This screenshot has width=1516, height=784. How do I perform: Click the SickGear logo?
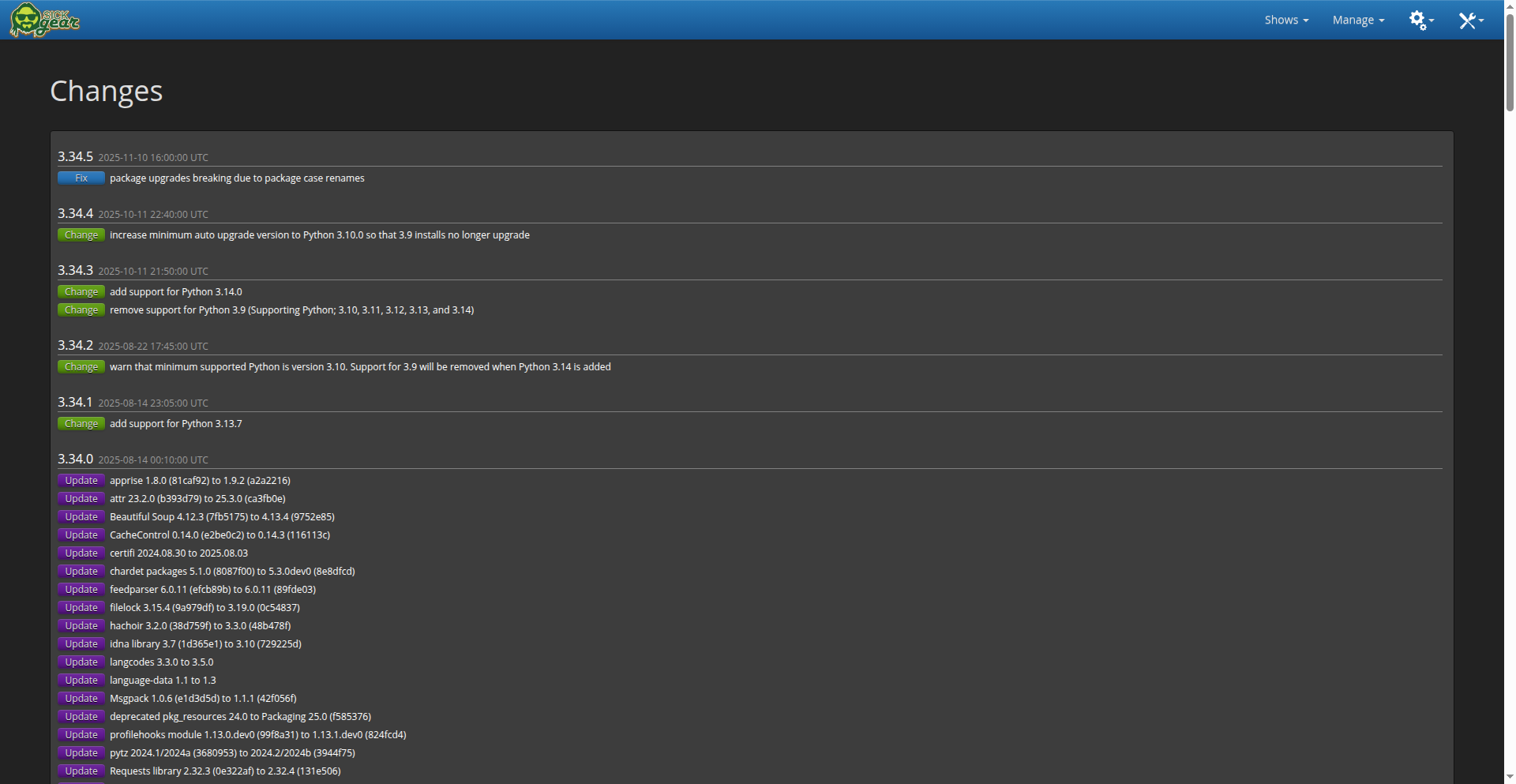[x=44, y=20]
